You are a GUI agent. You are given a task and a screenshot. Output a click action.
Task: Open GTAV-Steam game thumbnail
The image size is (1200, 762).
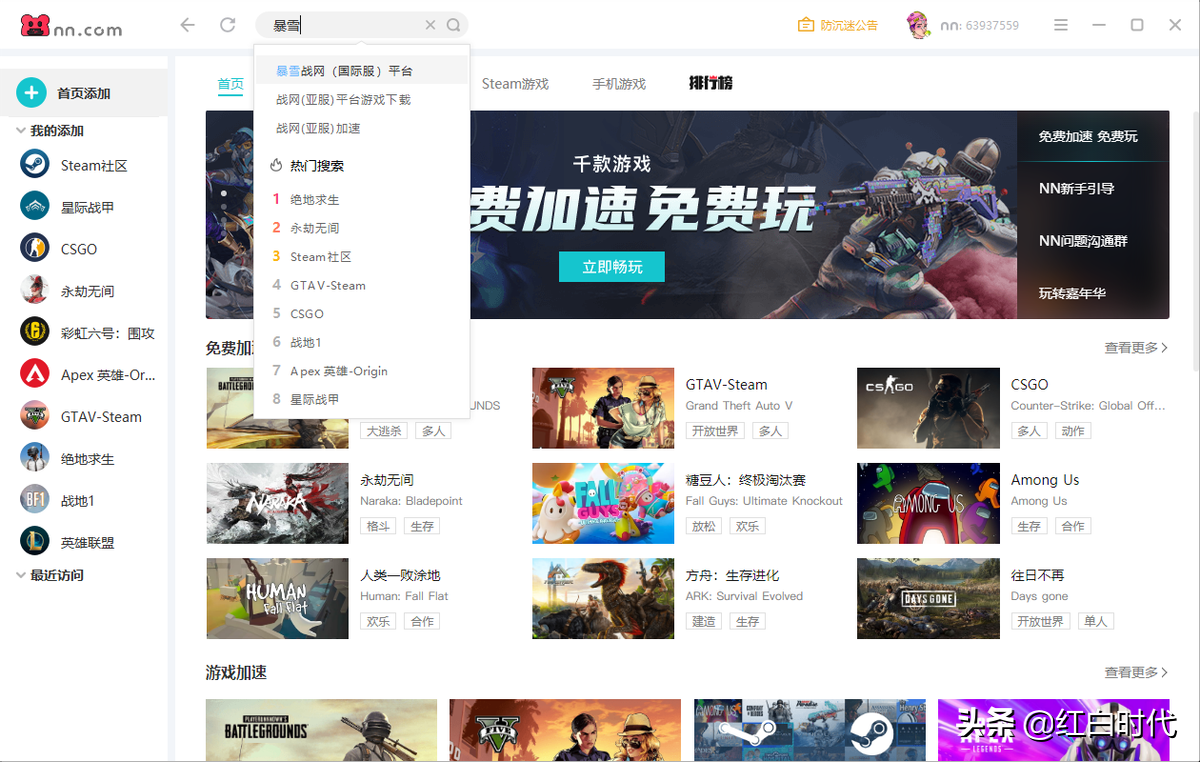[x=603, y=408]
